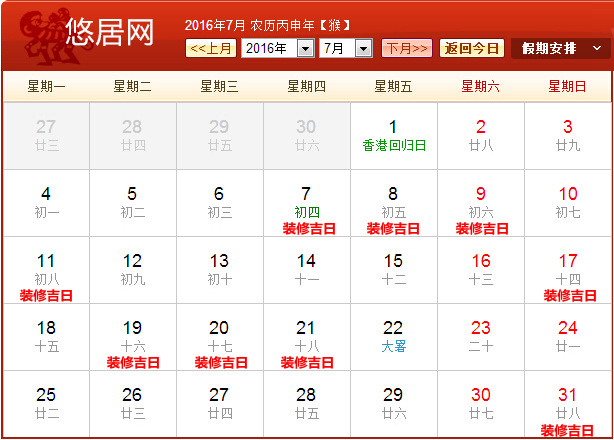Select grayed-out June 27 date cell

(x=46, y=135)
